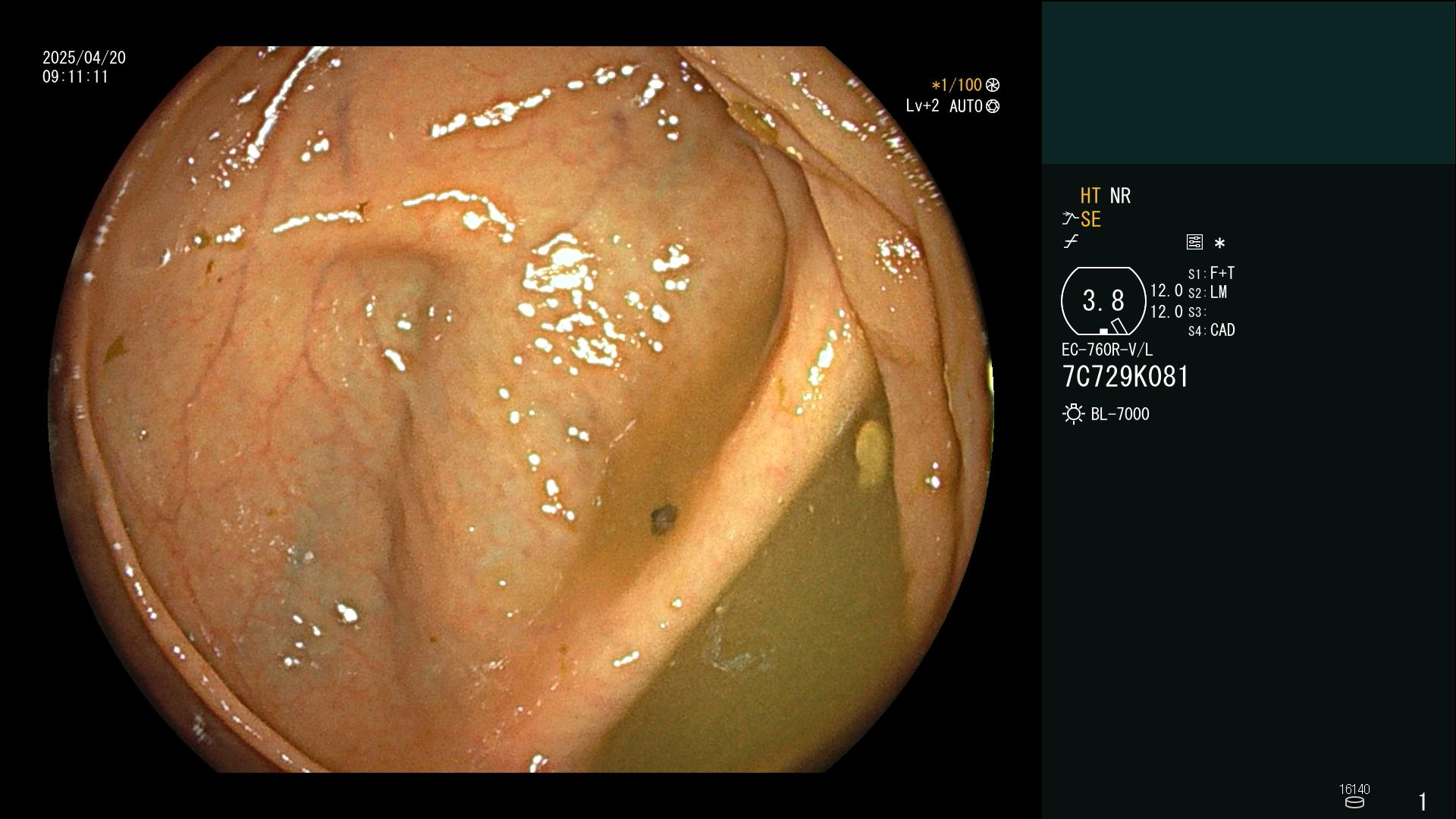Click the storage disk icon under 16140
This screenshot has height=819, width=1456.
tap(1354, 802)
